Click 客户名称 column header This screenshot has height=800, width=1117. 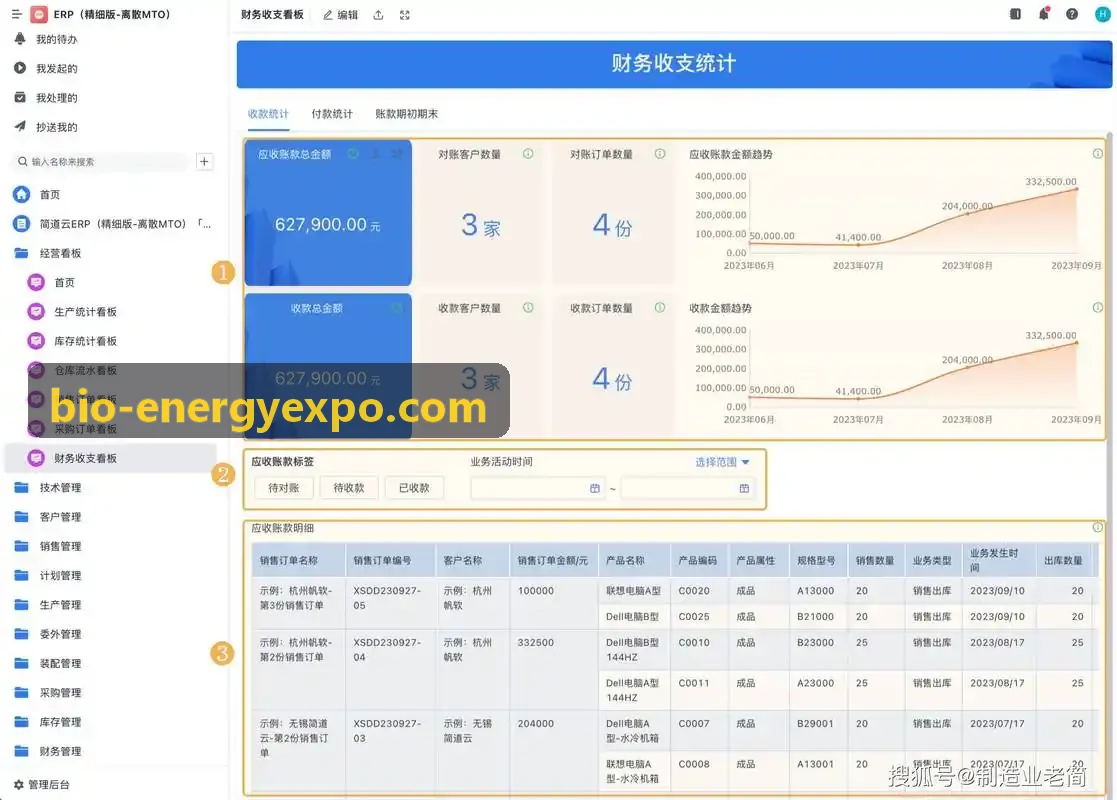tap(472, 560)
